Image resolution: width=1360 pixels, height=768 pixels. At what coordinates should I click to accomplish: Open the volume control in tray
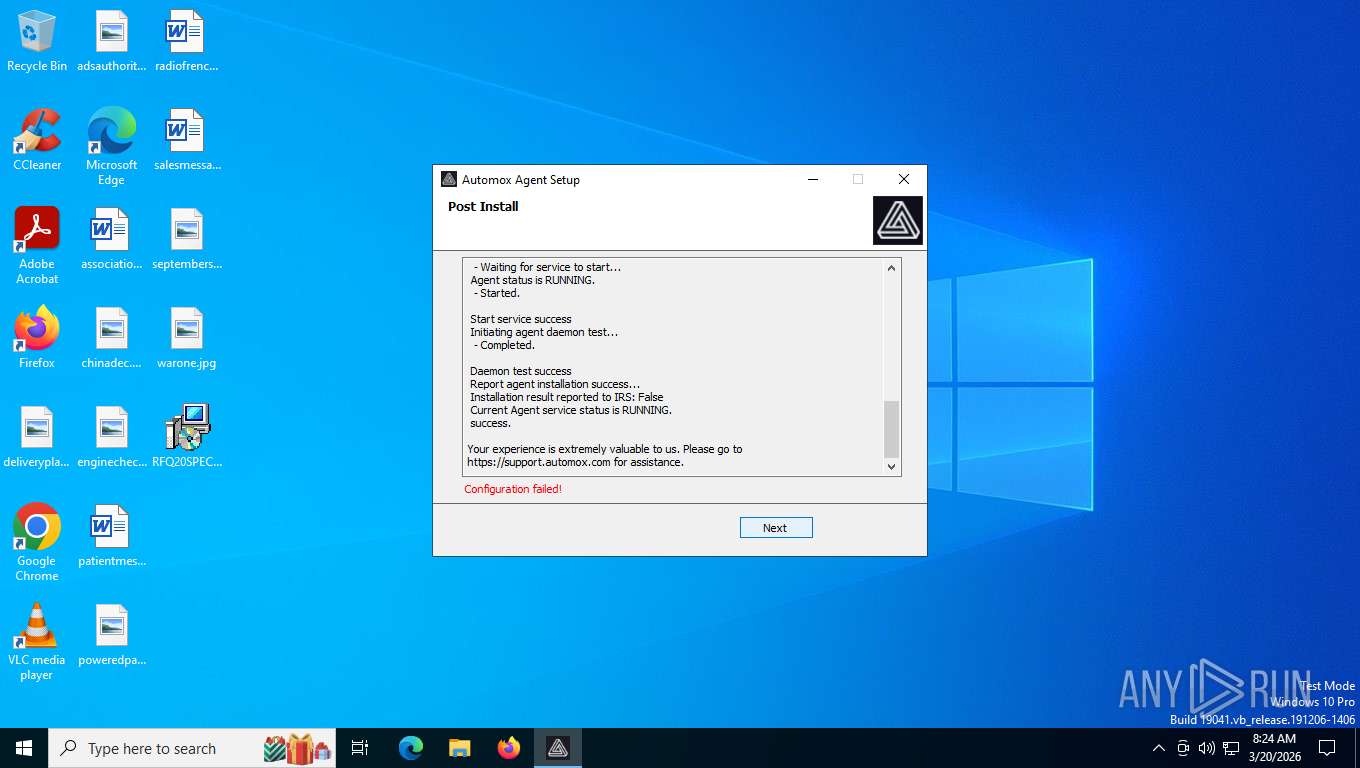(1207, 748)
